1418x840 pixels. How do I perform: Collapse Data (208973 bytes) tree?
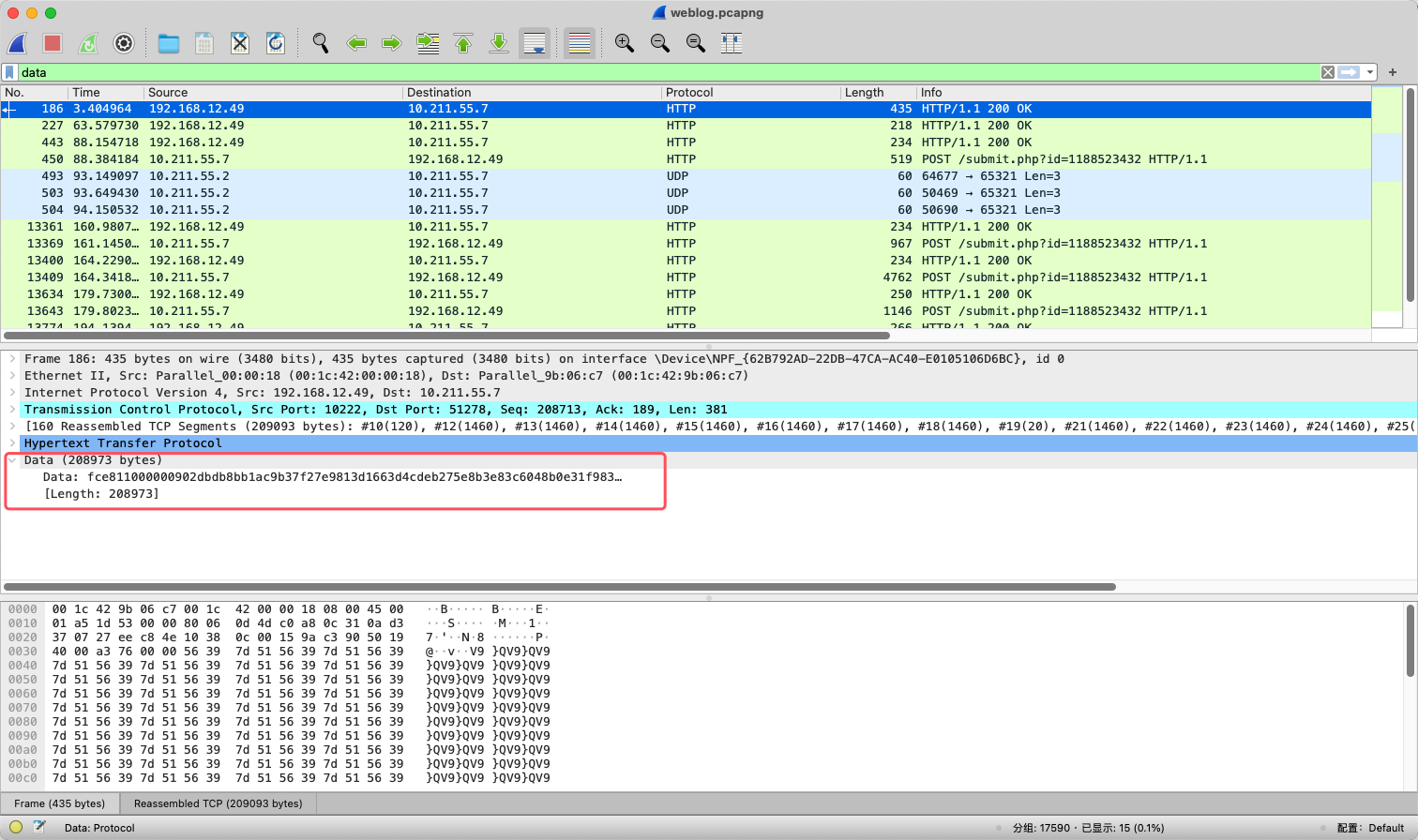12,460
